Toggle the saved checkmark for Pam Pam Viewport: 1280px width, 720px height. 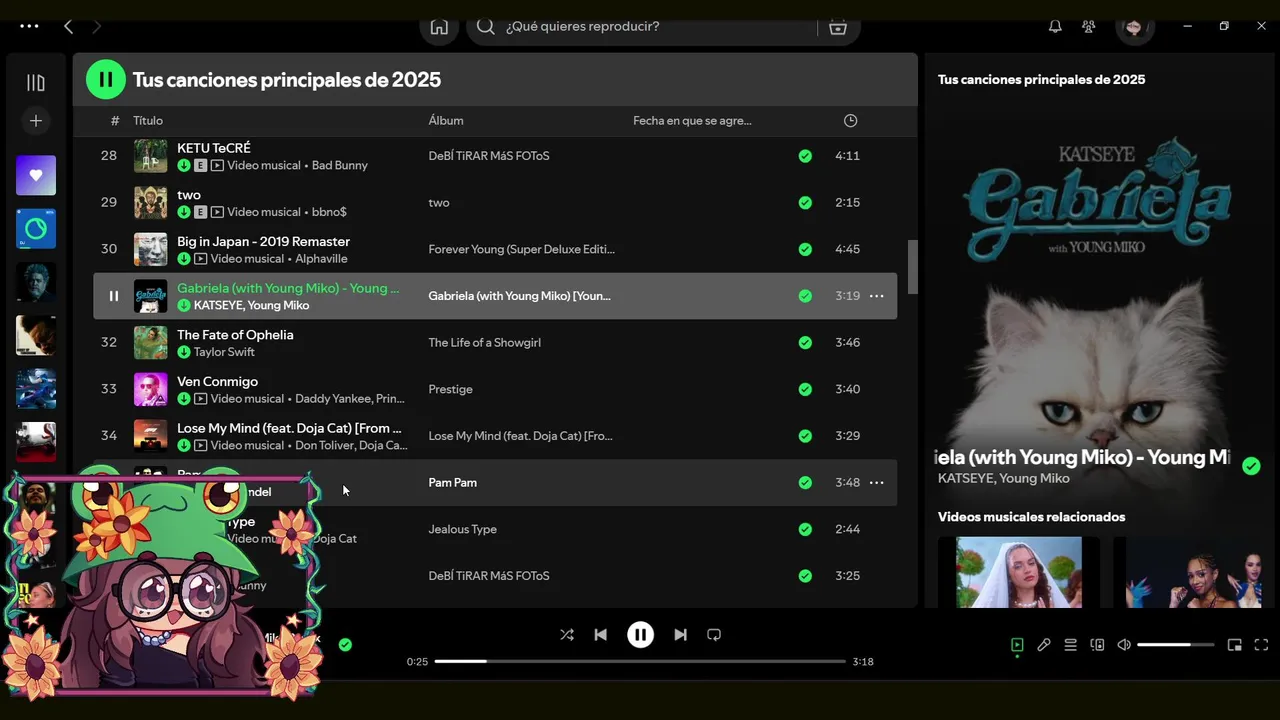805,483
